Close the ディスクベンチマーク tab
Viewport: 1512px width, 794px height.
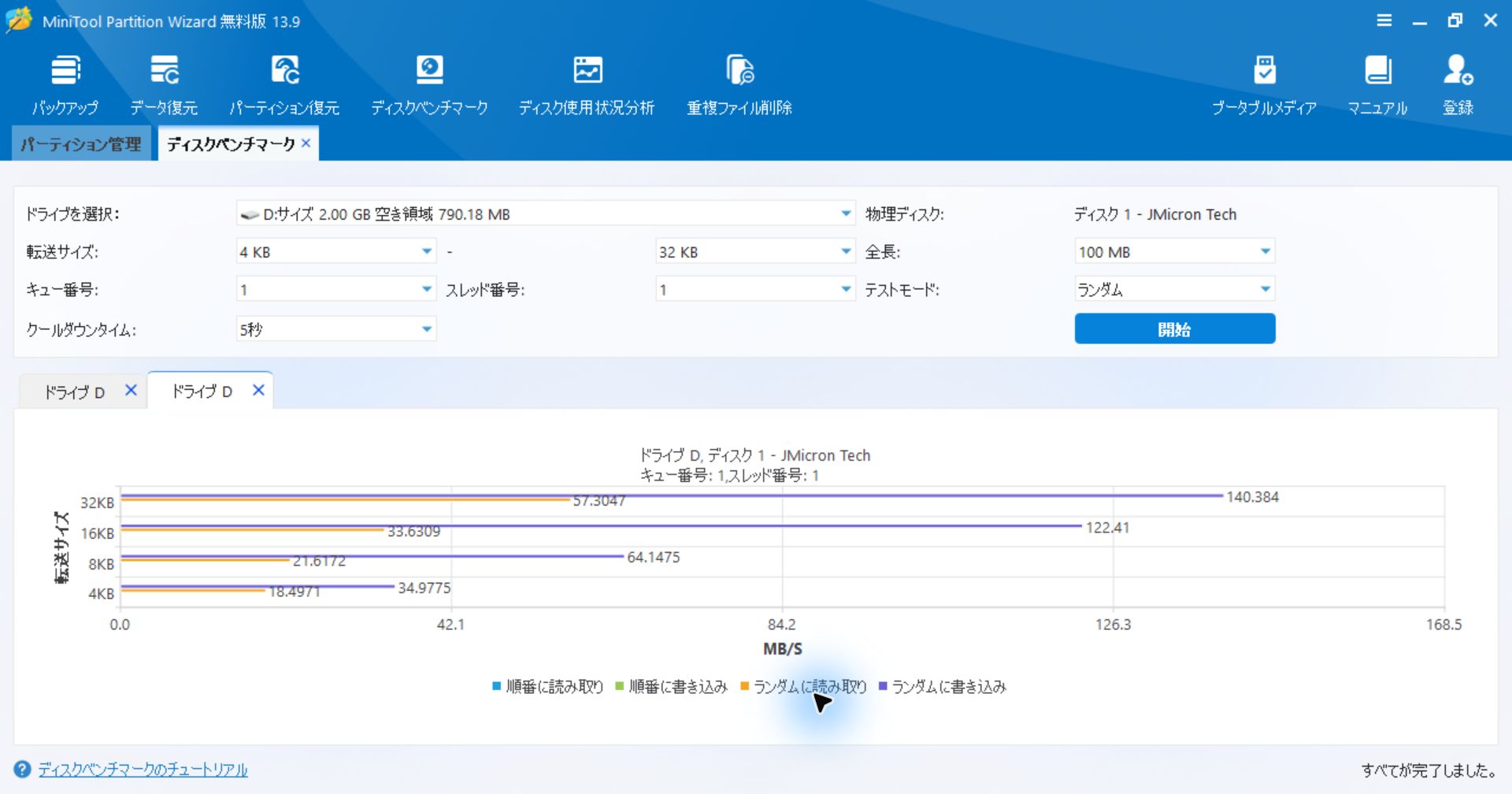[x=306, y=143]
